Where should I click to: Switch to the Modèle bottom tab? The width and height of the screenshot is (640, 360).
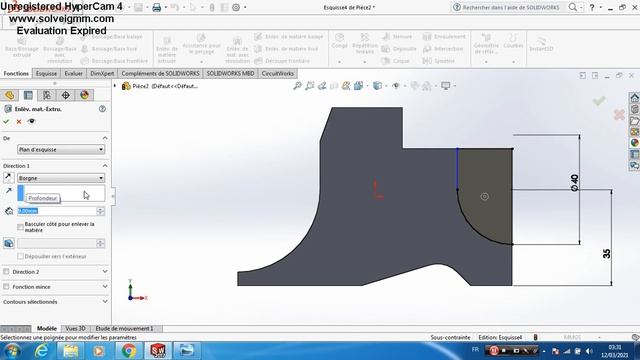pyautogui.click(x=47, y=328)
